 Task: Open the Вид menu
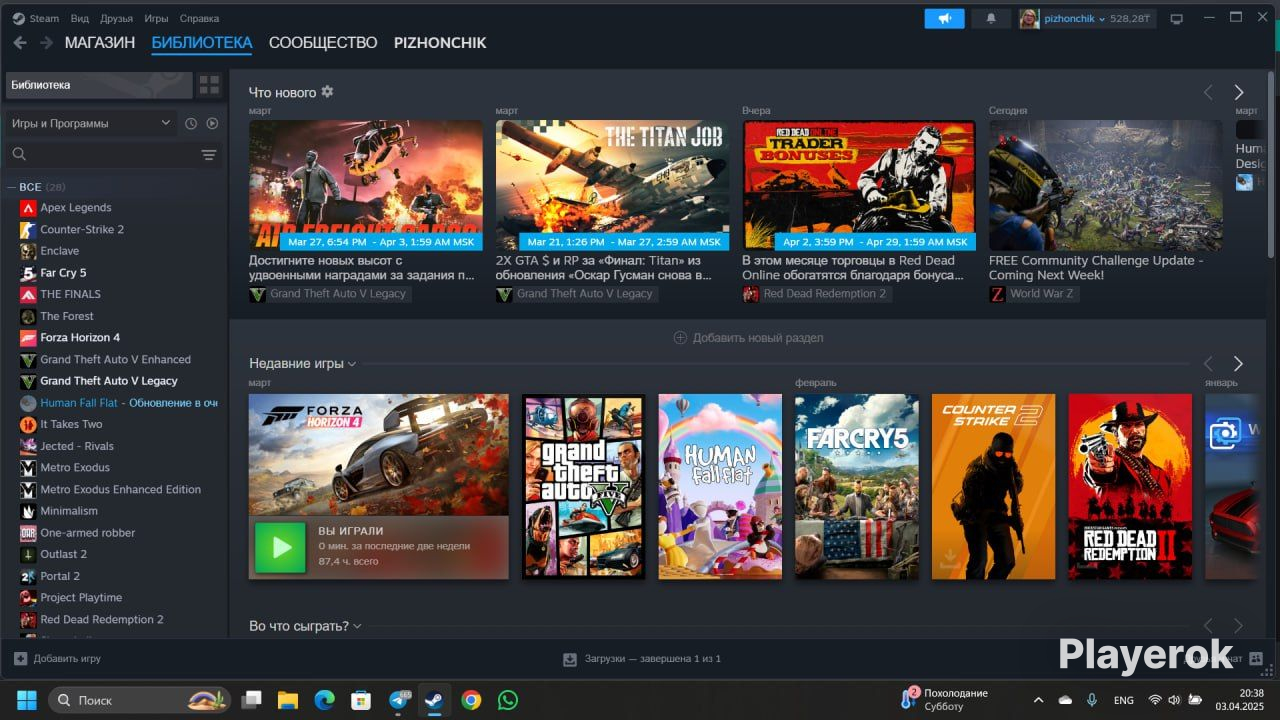coord(80,18)
